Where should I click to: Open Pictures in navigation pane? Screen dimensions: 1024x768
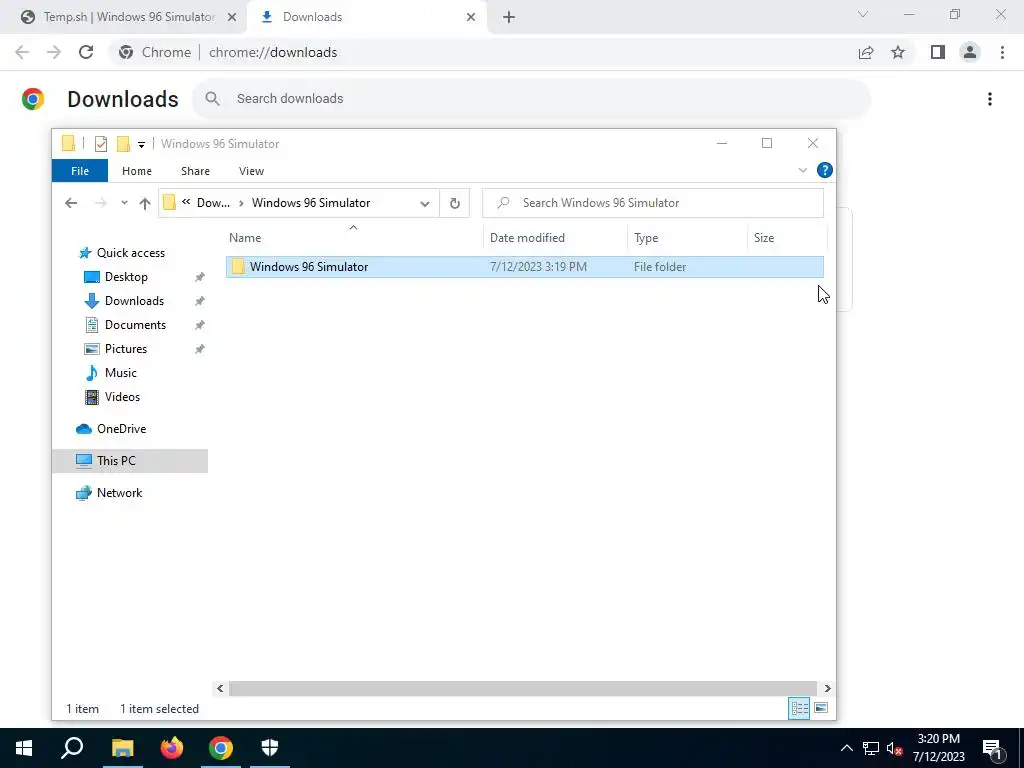[125, 349]
